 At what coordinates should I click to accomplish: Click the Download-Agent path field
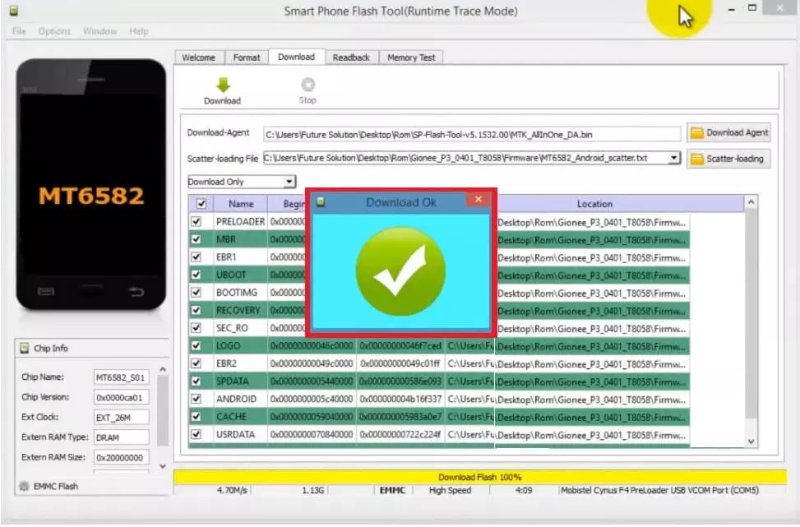(472, 135)
